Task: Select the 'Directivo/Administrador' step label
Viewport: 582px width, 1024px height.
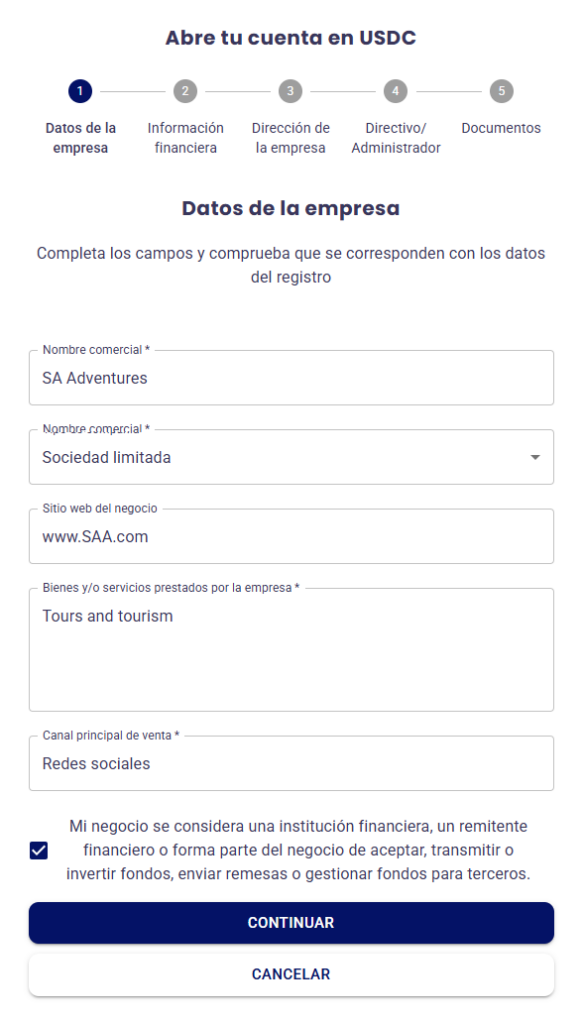Action: 396,137
